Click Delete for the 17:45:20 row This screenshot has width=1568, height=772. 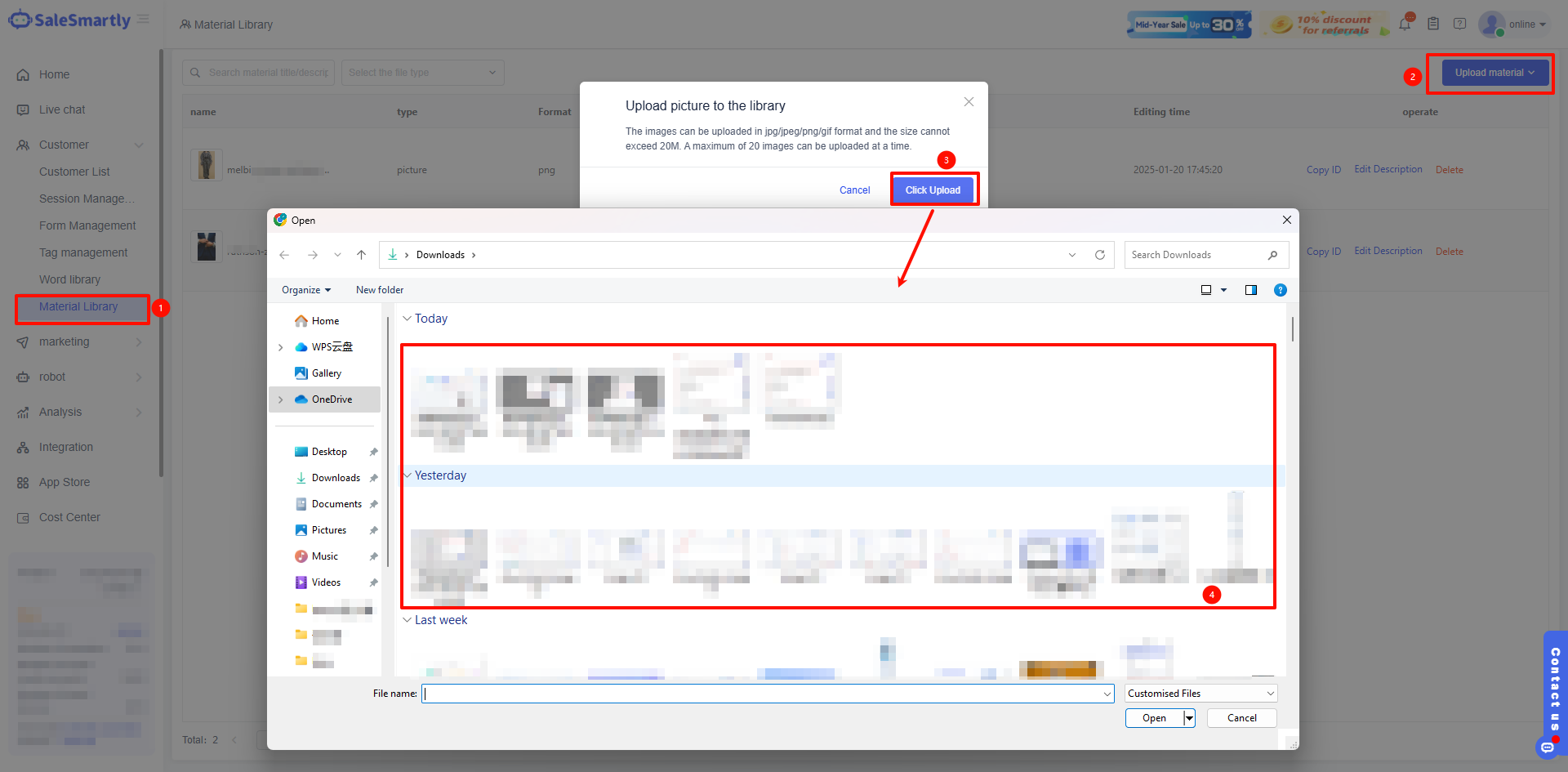pyautogui.click(x=1450, y=170)
